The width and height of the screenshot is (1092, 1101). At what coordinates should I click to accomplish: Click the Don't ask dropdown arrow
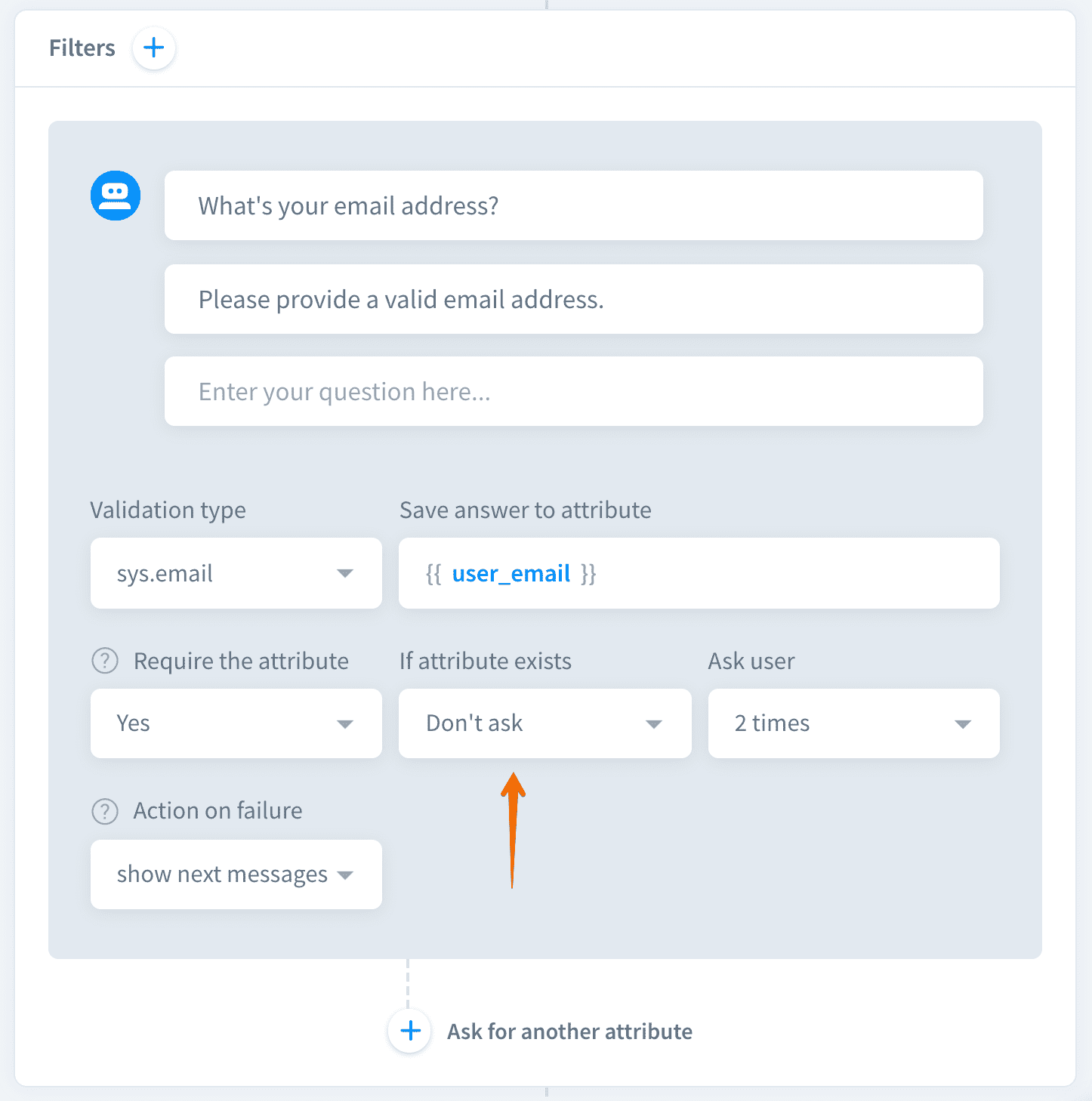[654, 724]
